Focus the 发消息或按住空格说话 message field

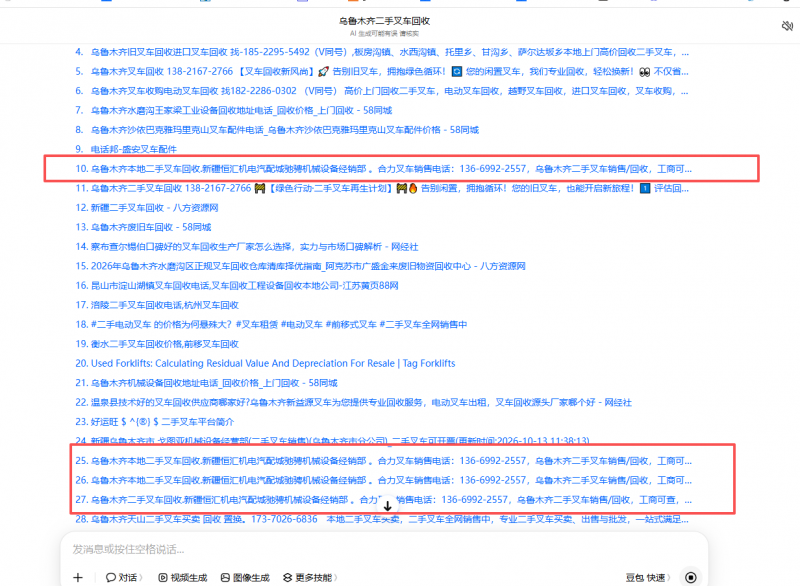384,549
